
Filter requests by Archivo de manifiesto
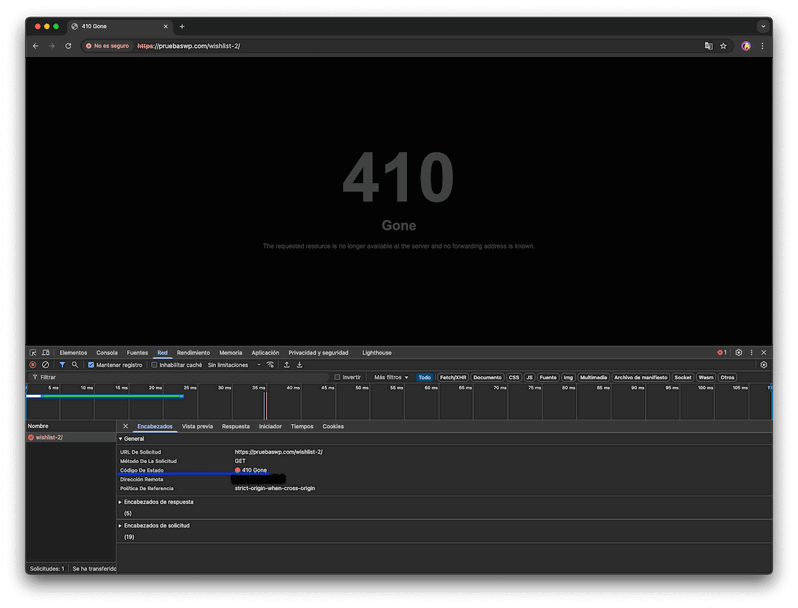[641, 378]
